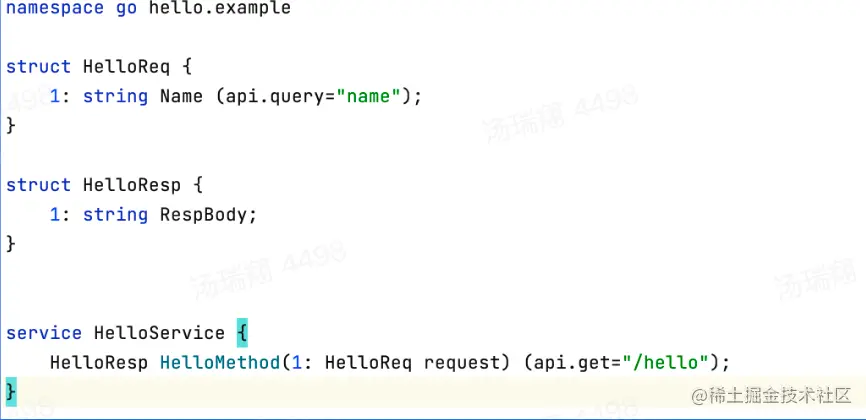Click struct keyword before HelloResp
This screenshot has height=420, width=866.
39,185
